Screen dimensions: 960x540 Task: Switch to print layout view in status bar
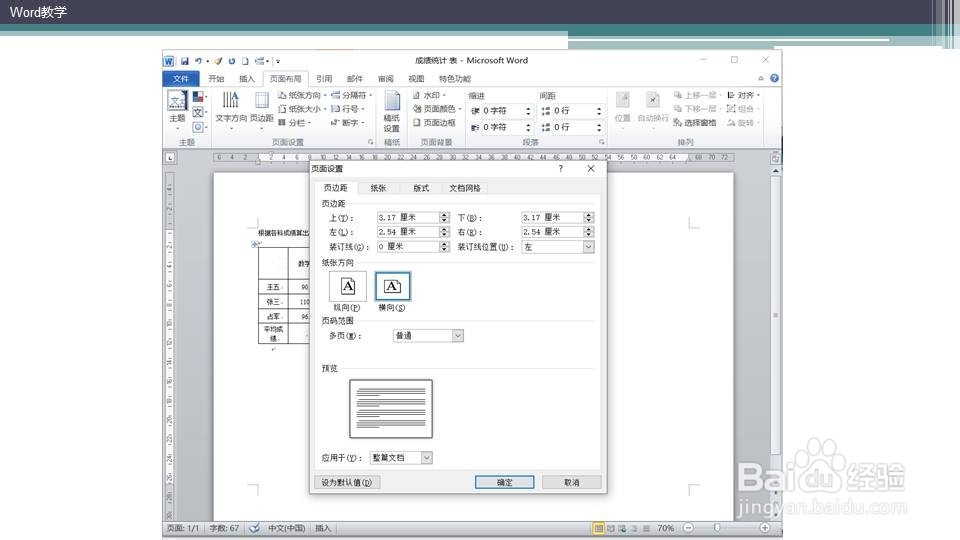click(598, 528)
